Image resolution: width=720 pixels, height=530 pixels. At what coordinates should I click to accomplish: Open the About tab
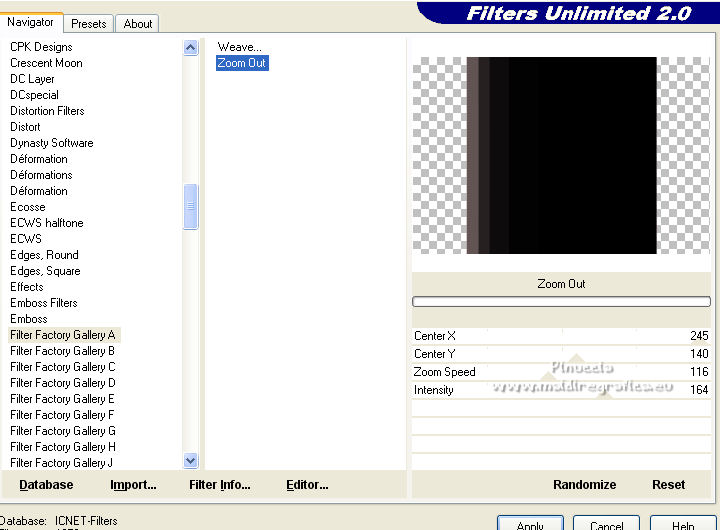tap(137, 24)
